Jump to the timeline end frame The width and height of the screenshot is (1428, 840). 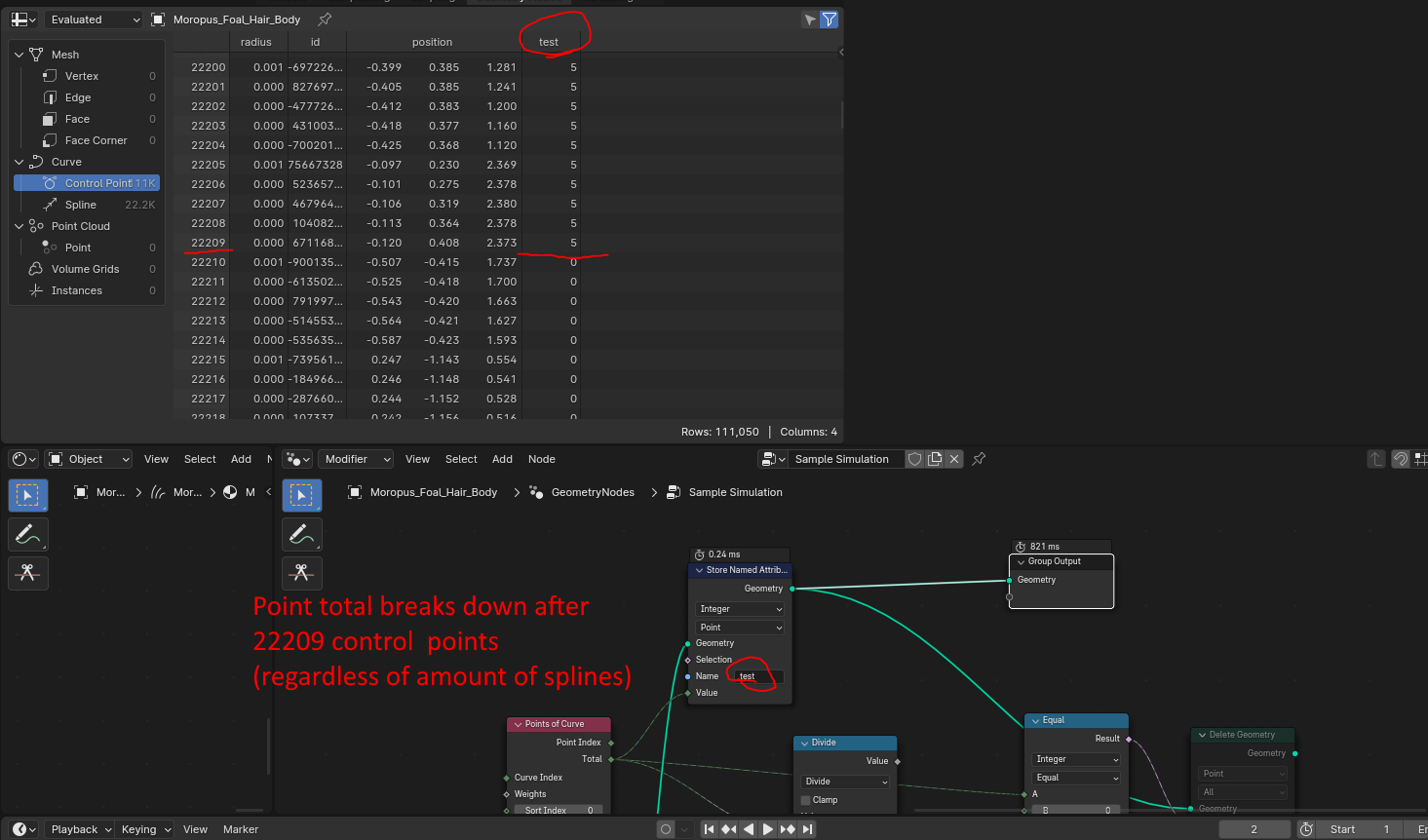pos(807,829)
